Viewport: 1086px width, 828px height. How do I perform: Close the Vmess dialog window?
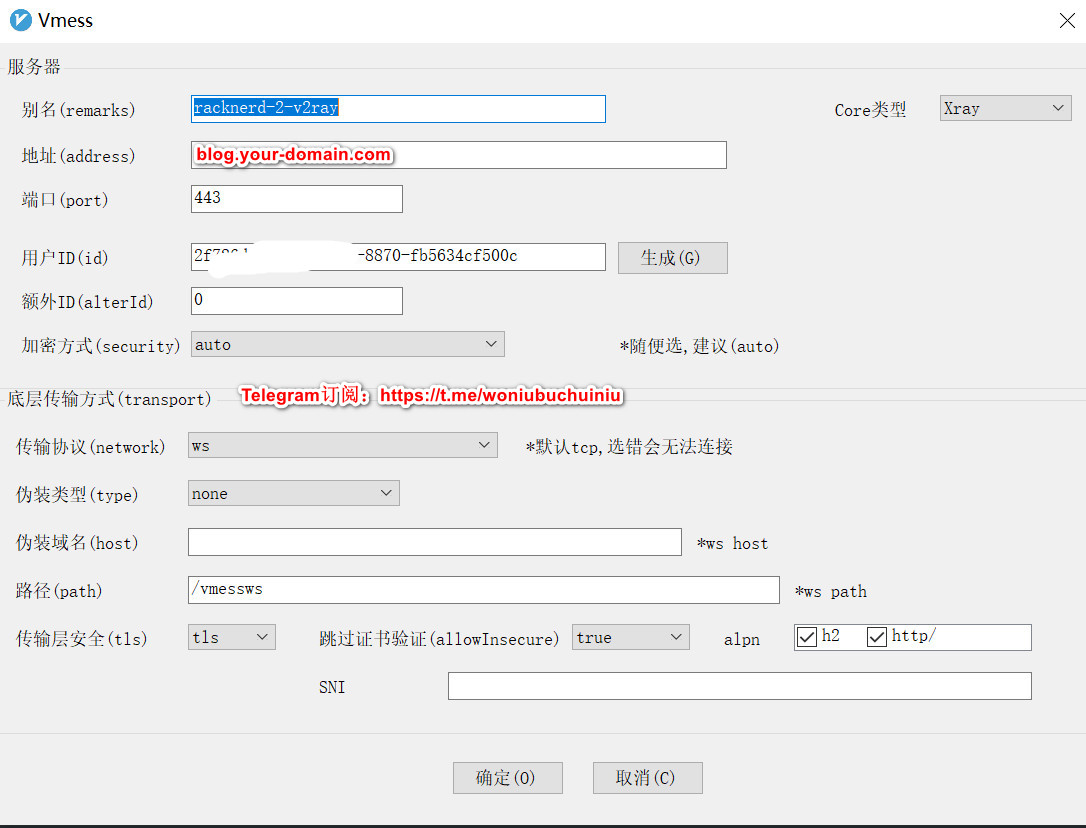[1067, 20]
